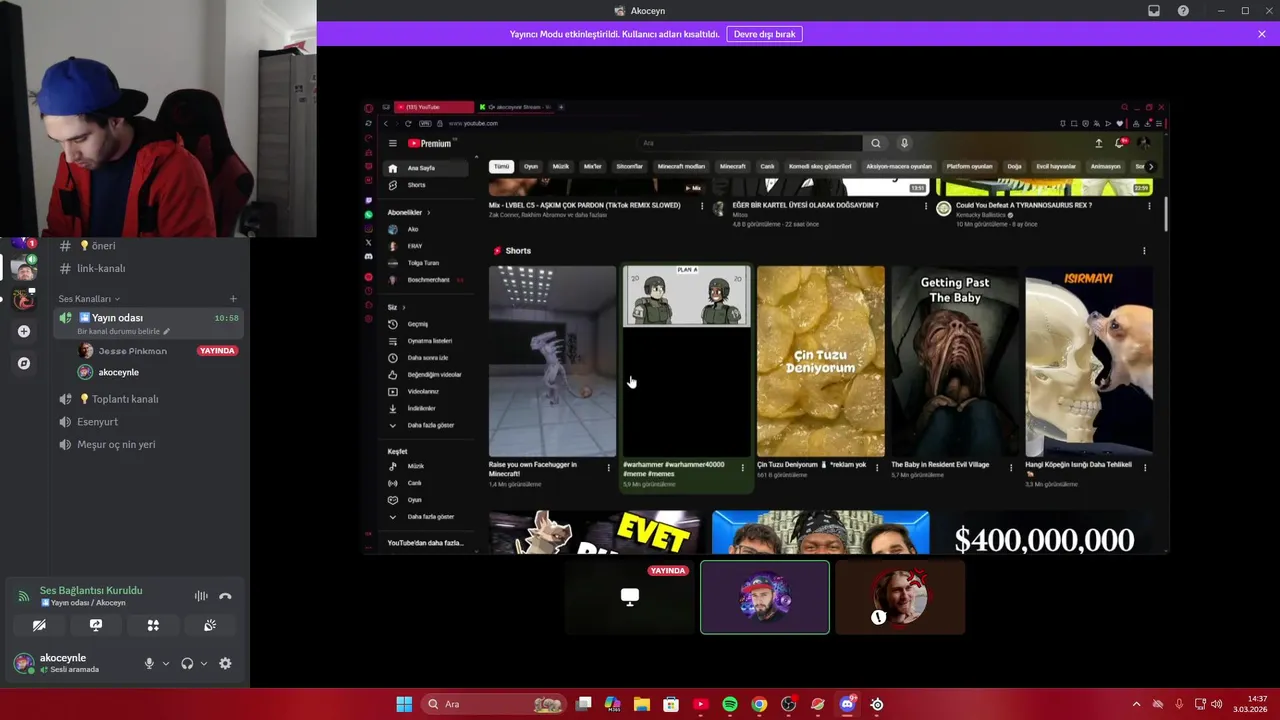Open the Discord inbox icon in title bar
This screenshot has height=720, width=1280.
pos(1154,11)
